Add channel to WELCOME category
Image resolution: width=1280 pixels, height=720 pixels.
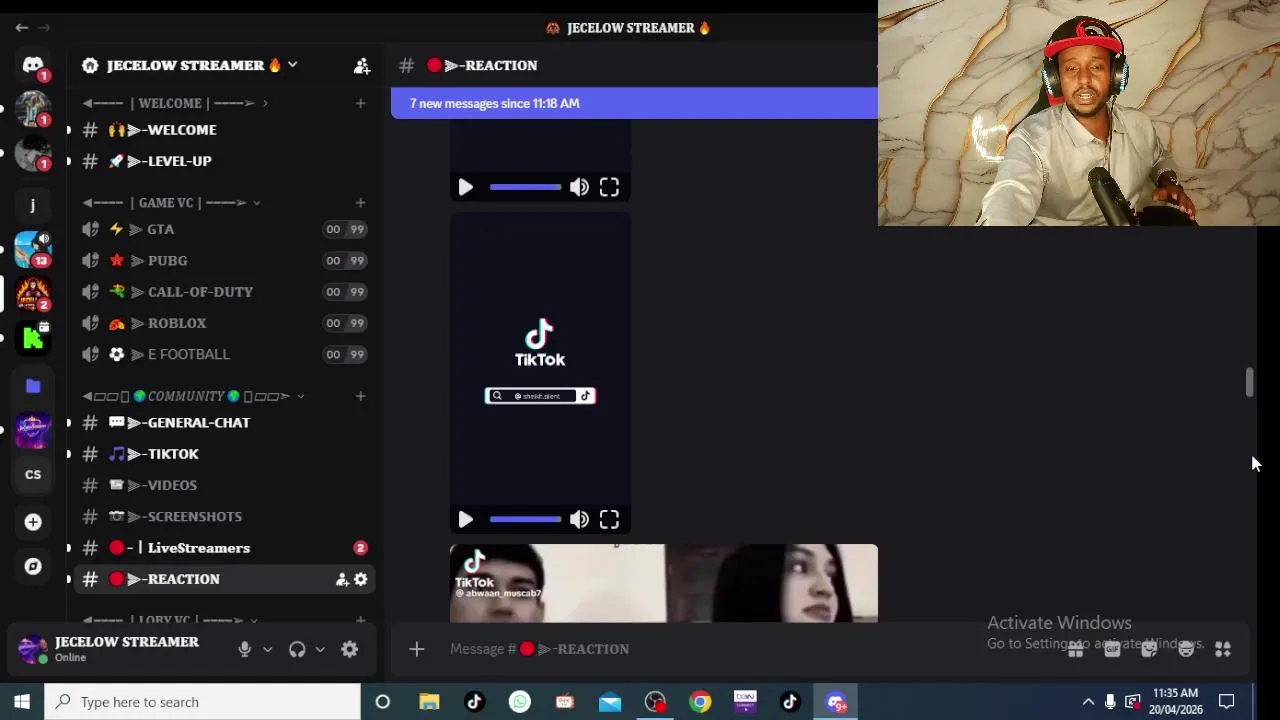pyautogui.click(x=360, y=103)
